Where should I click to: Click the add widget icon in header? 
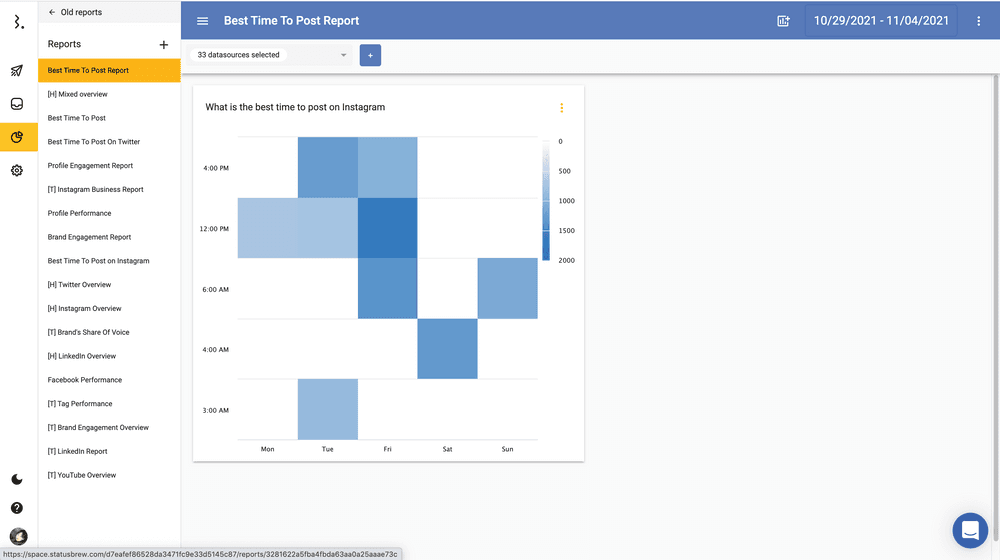(783, 21)
